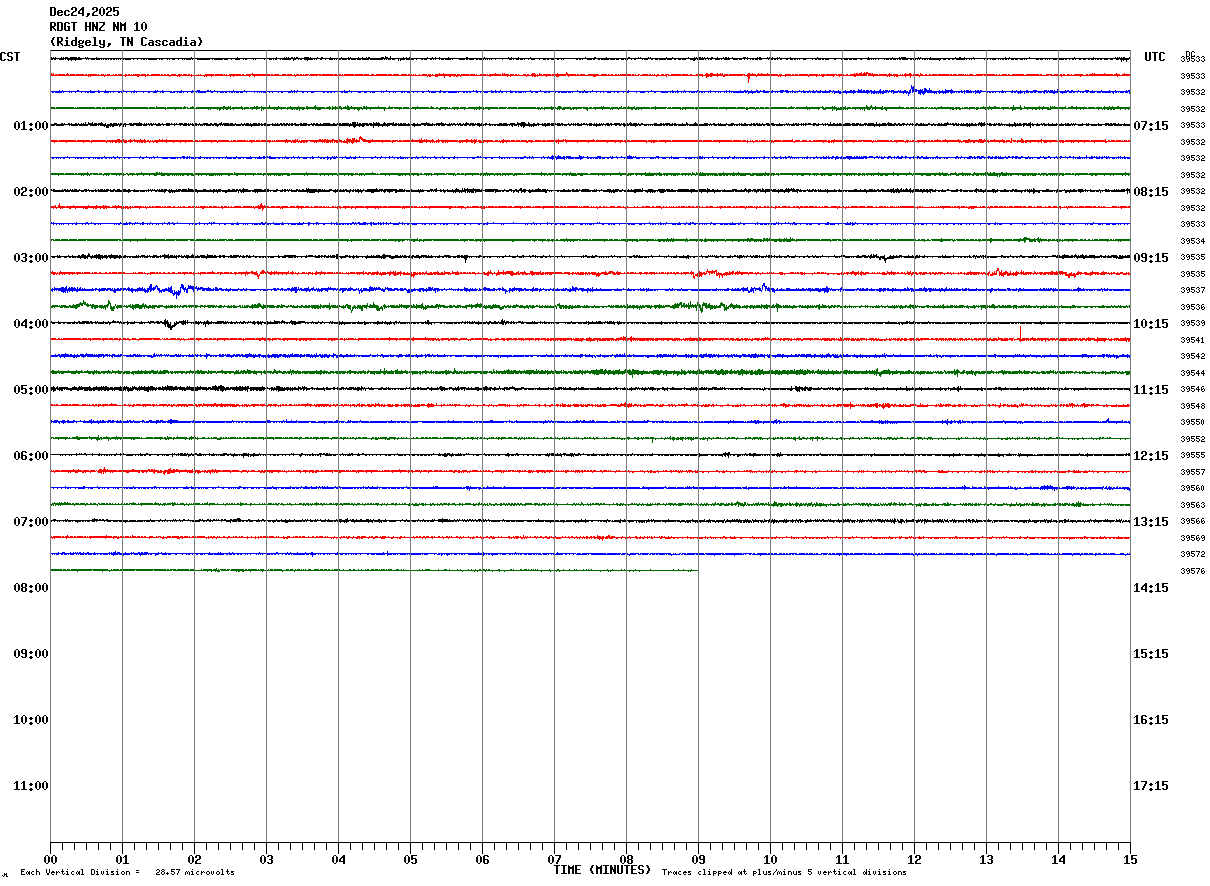Click the 08:15 UTC time label
This screenshot has width=1210, height=886.
point(1151,192)
